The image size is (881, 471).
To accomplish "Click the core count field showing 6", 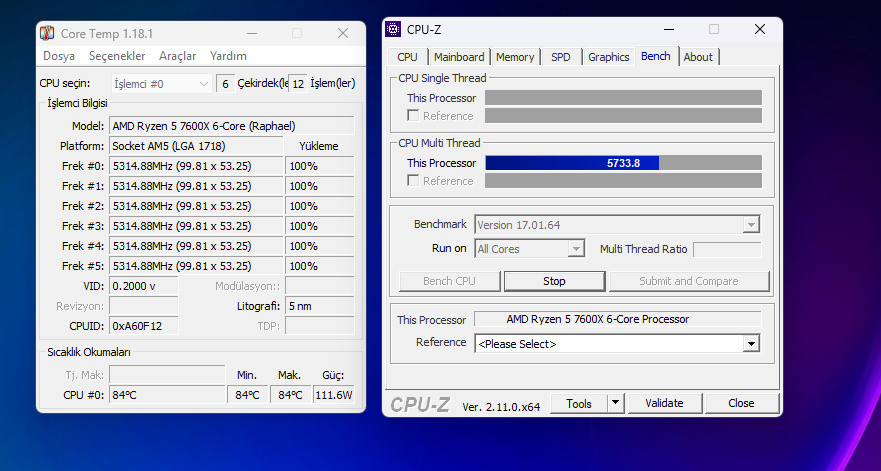I will coord(225,84).
